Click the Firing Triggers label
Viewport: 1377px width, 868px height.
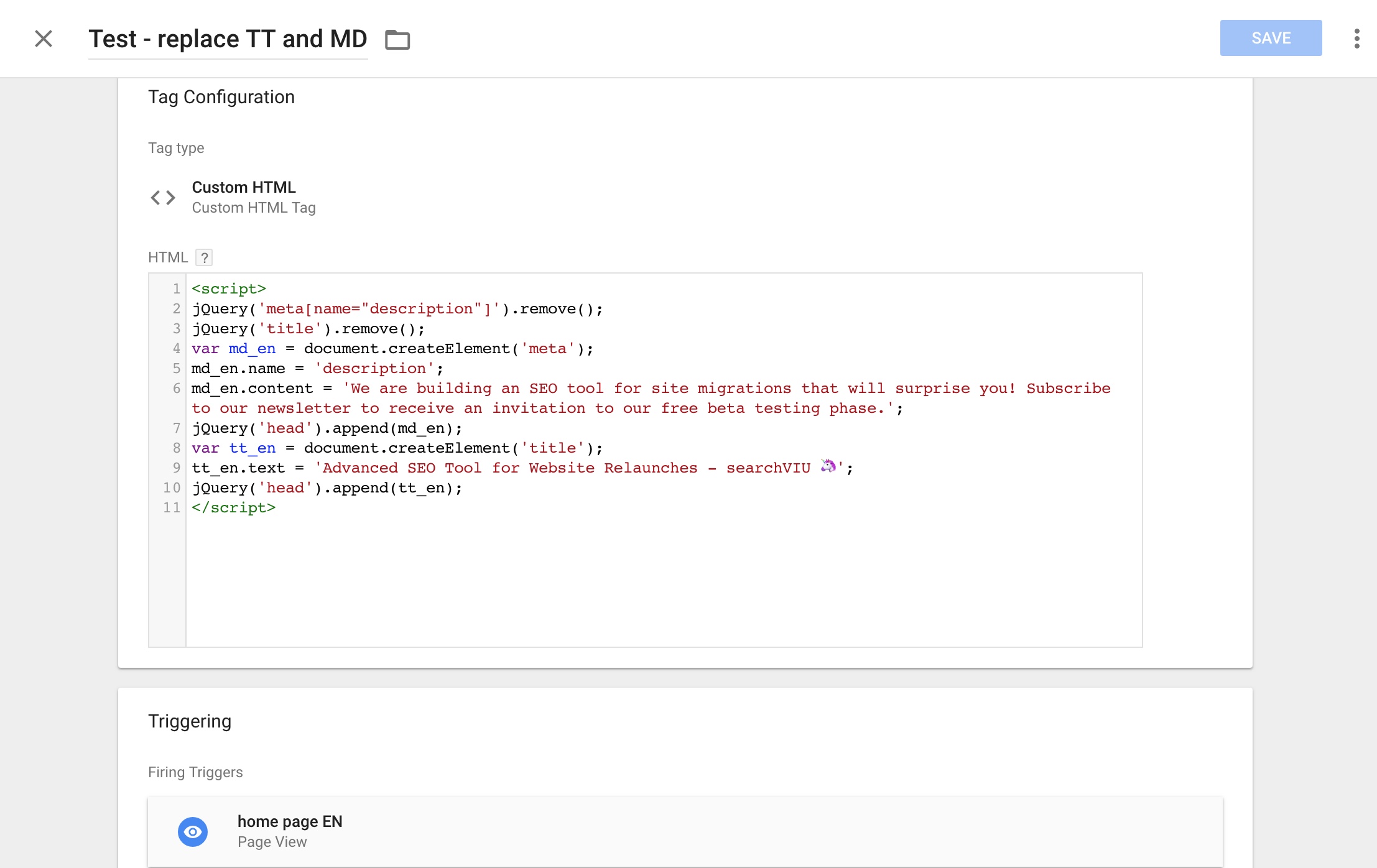(x=195, y=772)
